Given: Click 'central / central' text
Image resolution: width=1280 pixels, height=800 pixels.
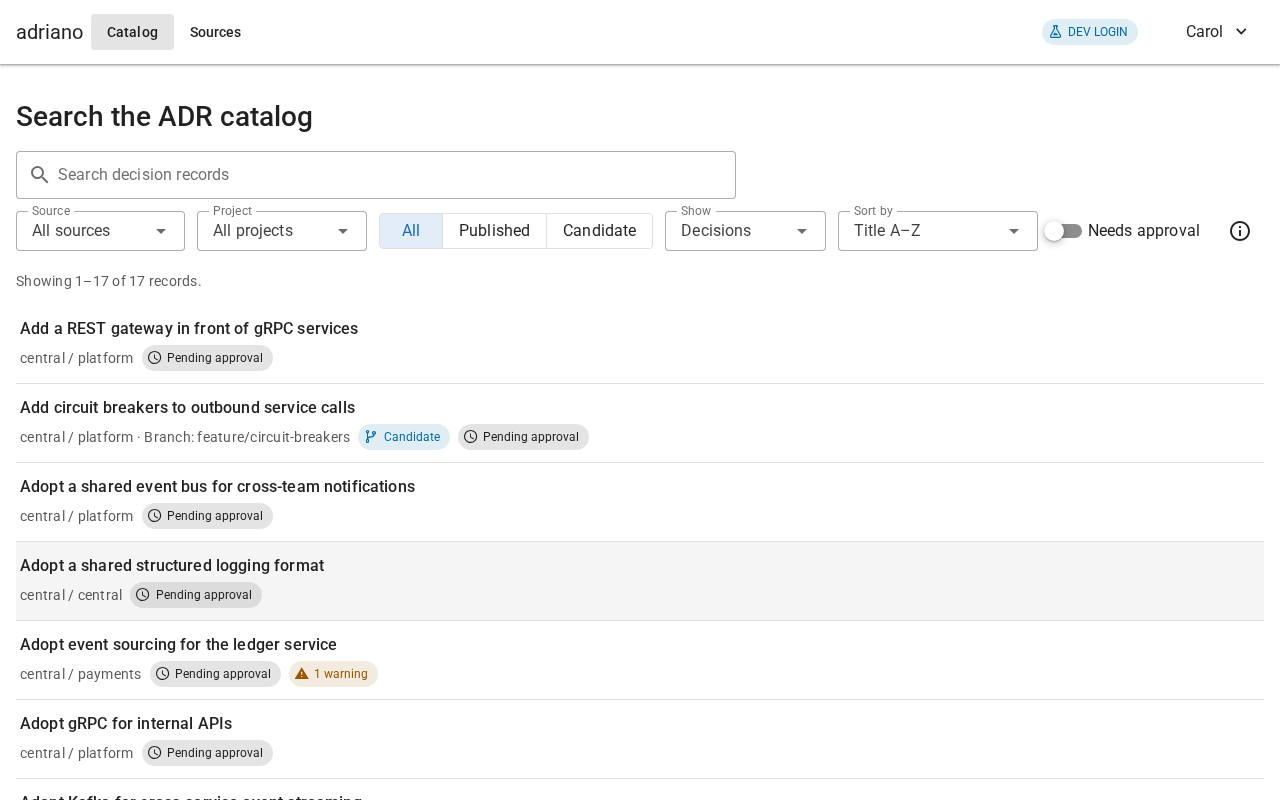Looking at the screenshot, I should (71, 595).
